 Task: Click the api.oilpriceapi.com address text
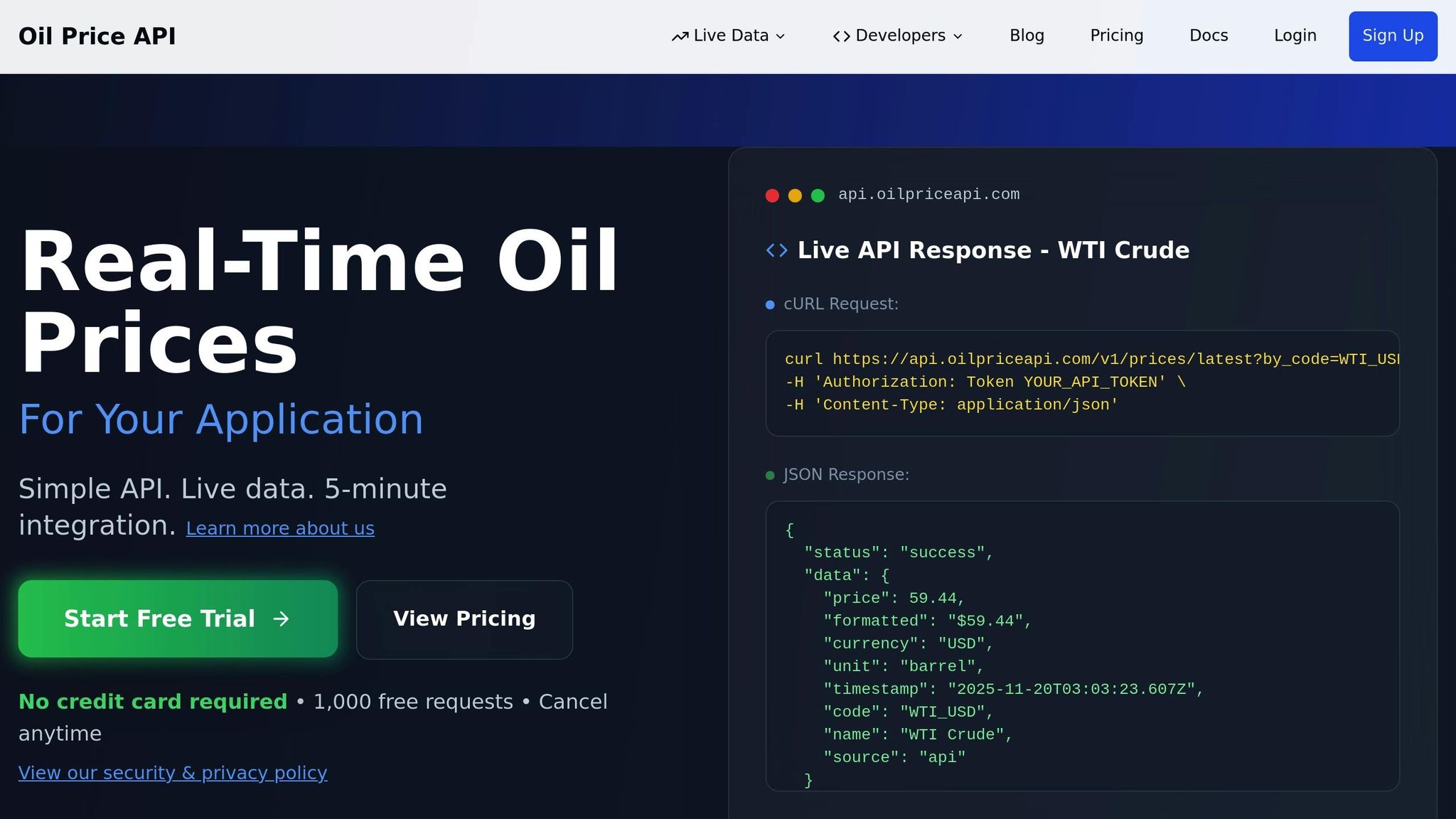tap(928, 194)
